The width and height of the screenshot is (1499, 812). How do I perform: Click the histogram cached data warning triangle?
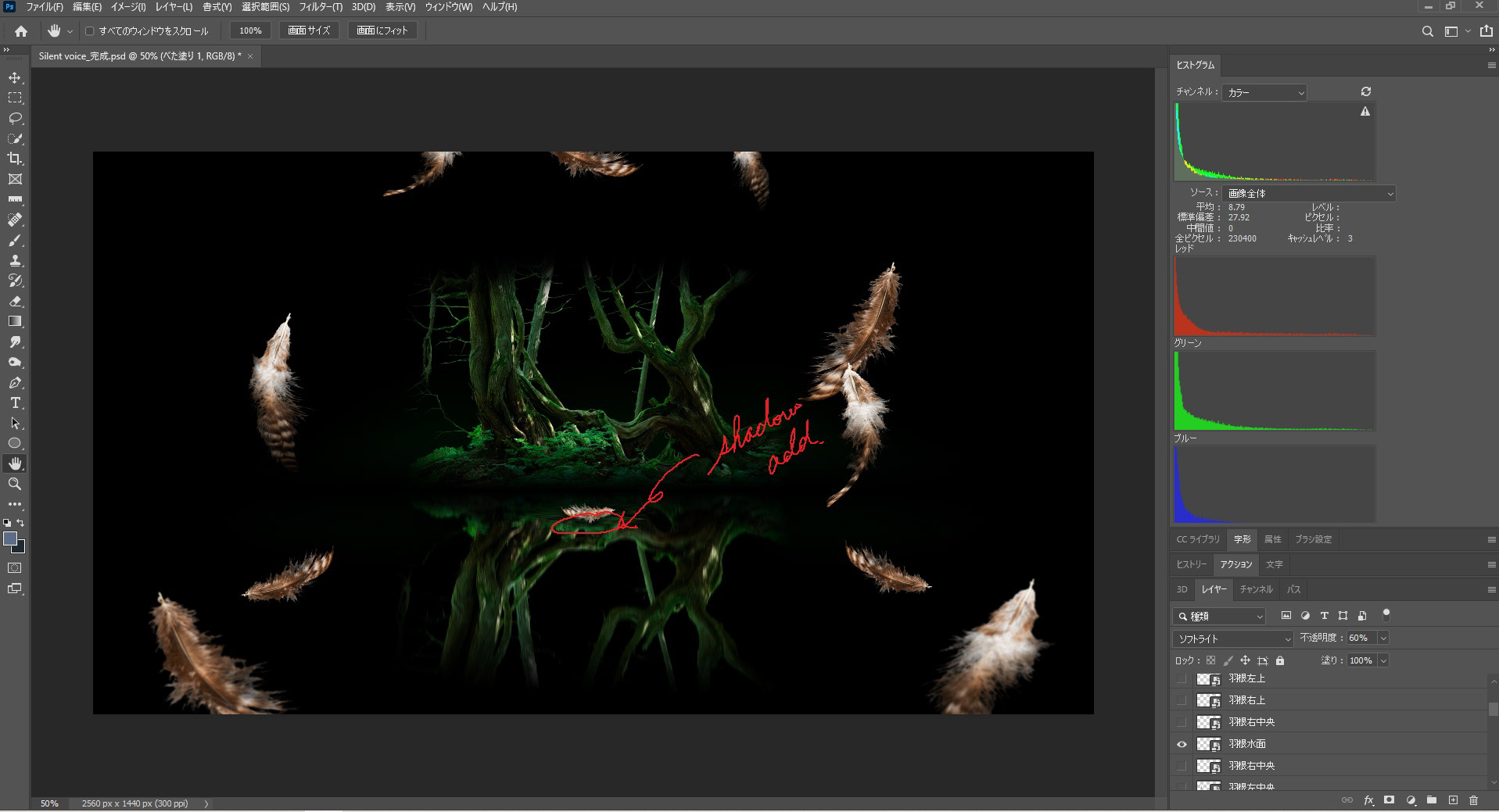pyautogui.click(x=1365, y=112)
